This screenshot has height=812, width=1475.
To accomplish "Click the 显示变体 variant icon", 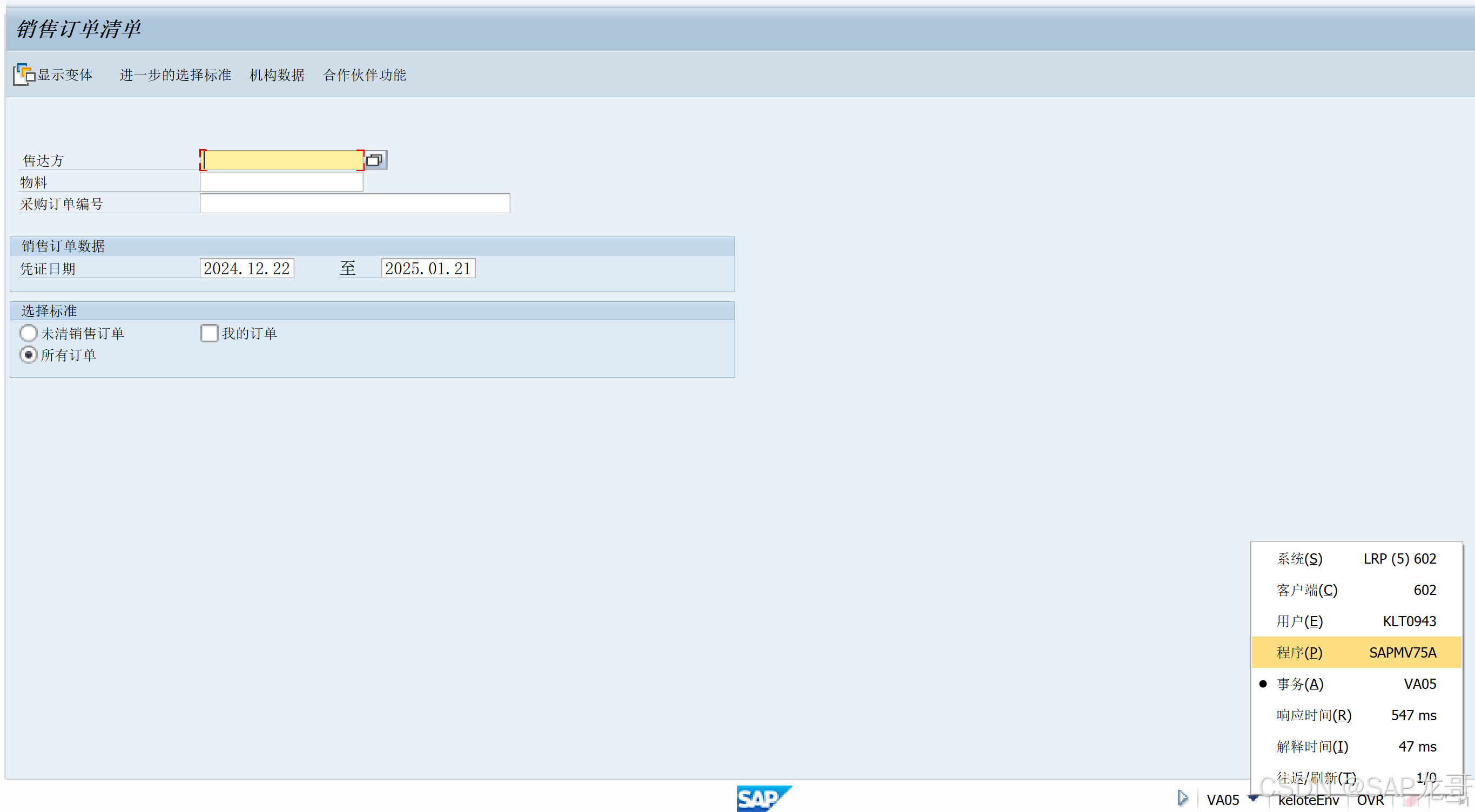I will click(24, 75).
